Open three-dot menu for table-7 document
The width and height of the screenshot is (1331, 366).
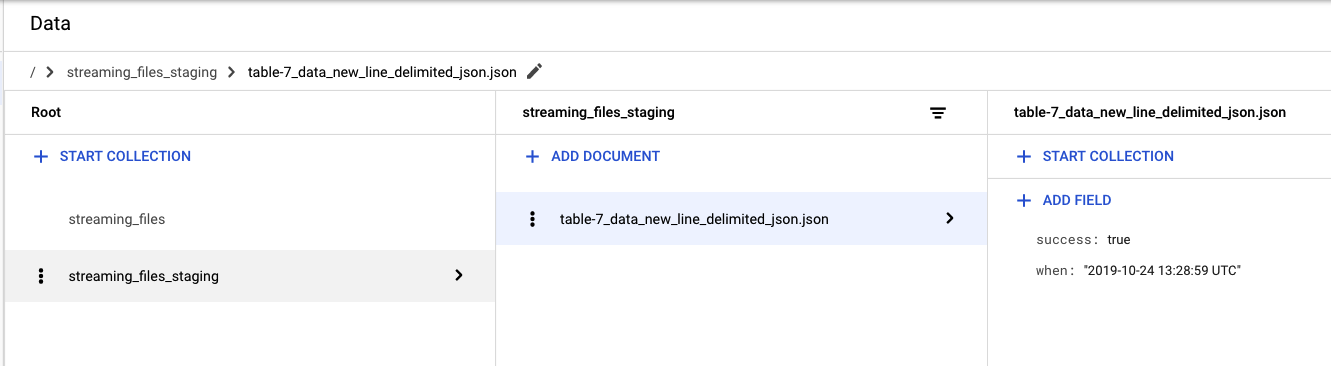[533, 219]
